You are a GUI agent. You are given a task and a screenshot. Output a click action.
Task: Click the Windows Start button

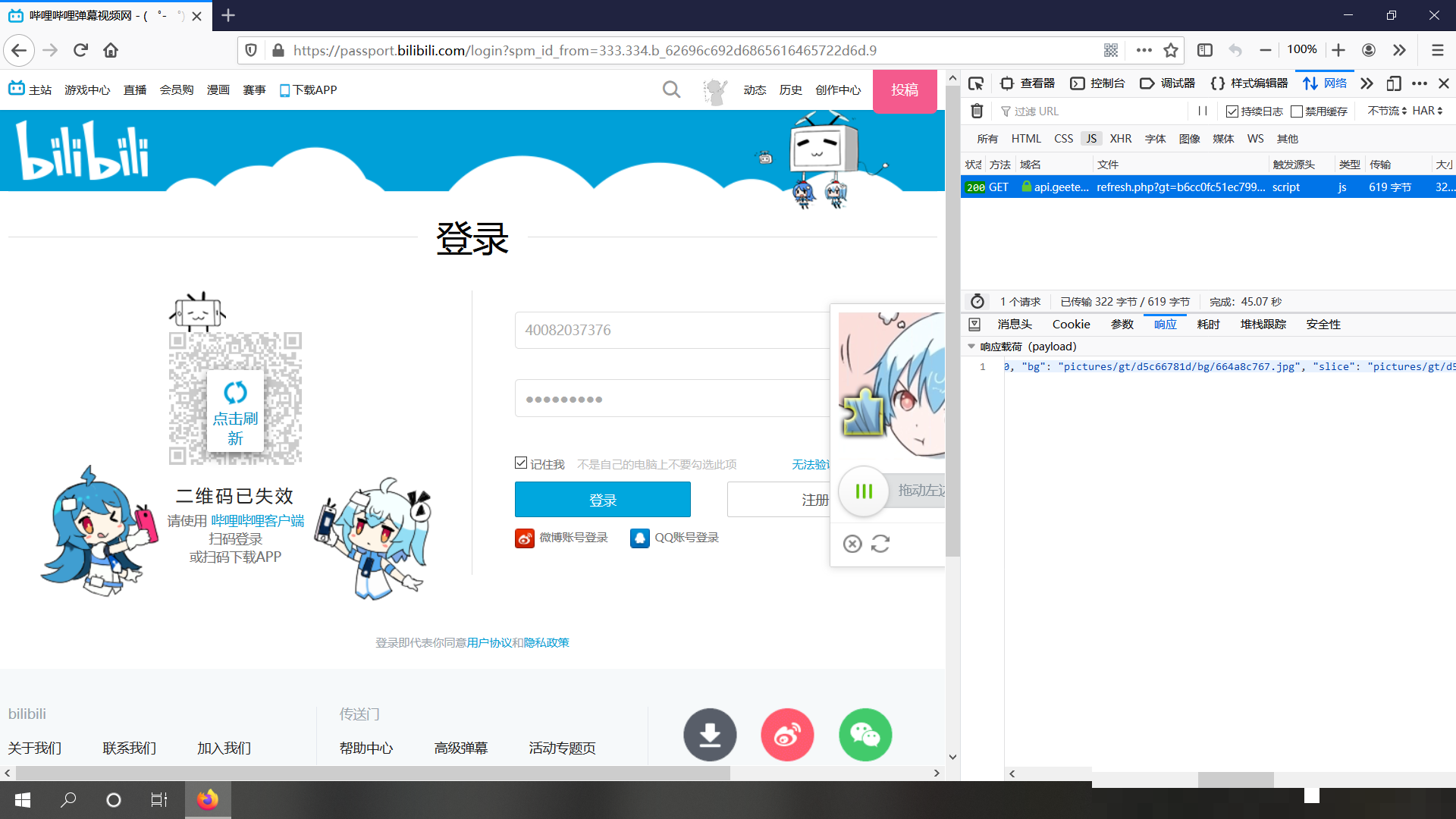23,800
